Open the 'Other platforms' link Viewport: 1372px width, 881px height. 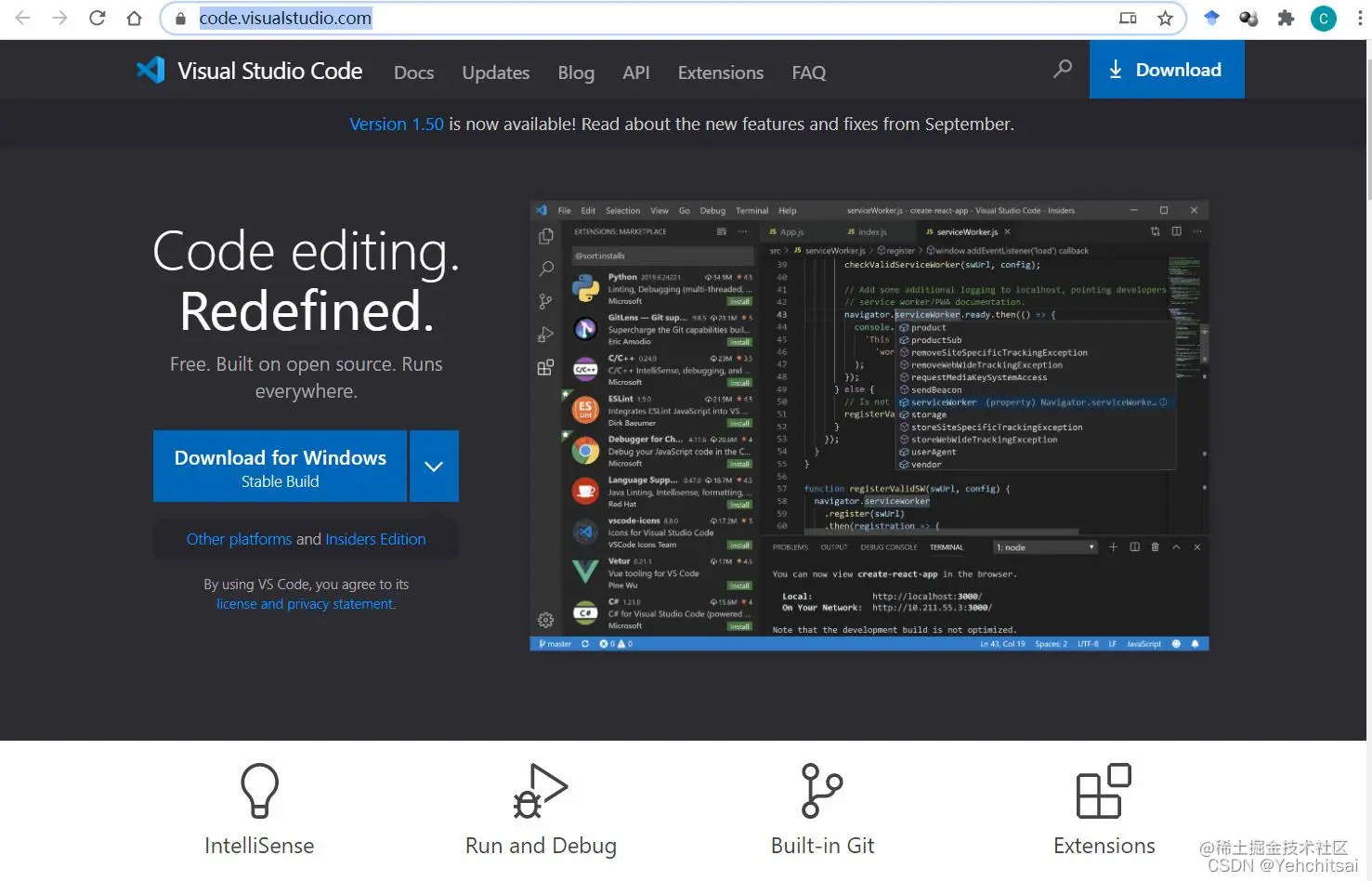(x=239, y=539)
